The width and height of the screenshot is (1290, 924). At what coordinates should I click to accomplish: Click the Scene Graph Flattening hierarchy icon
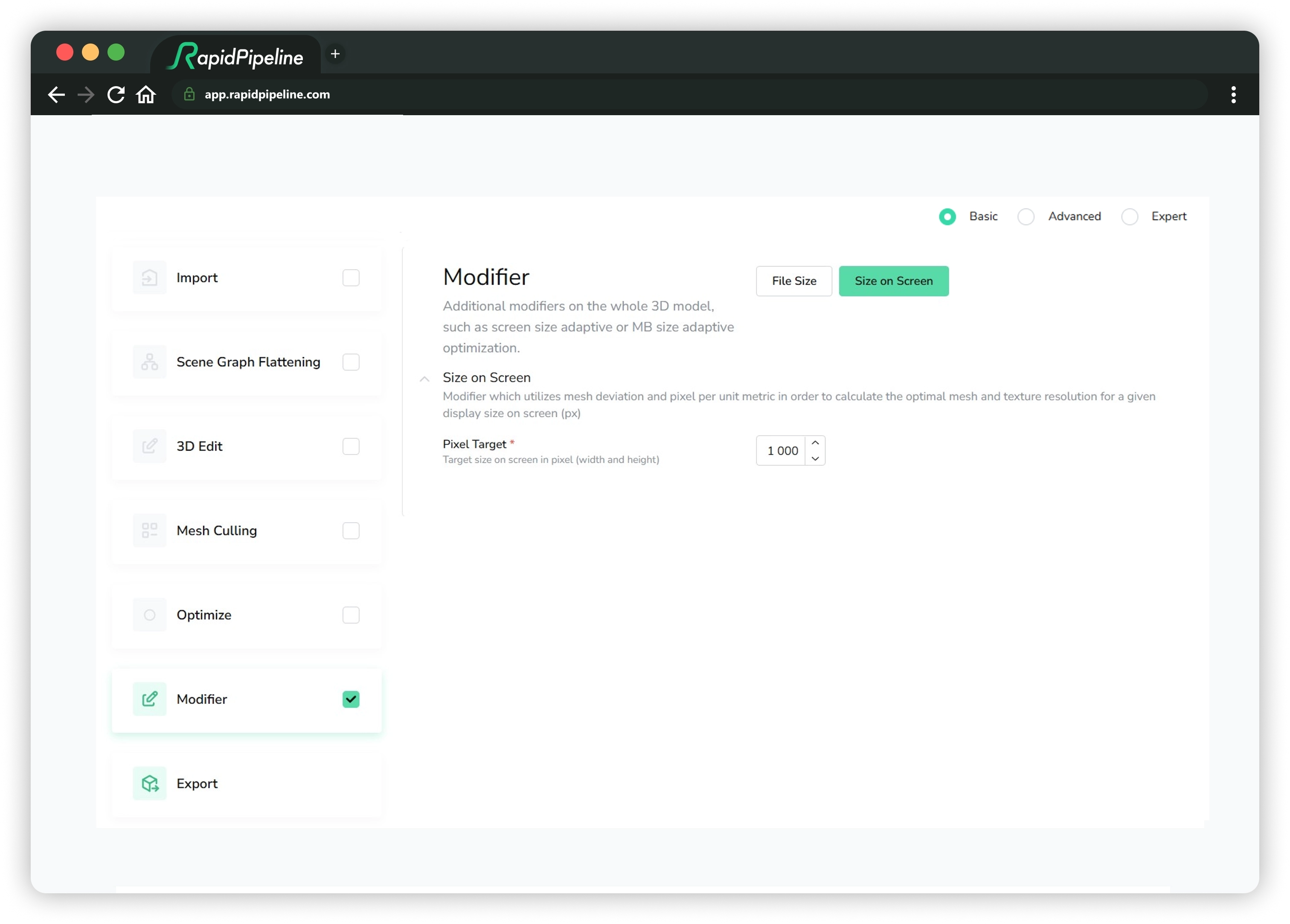[x=149, y=362]
